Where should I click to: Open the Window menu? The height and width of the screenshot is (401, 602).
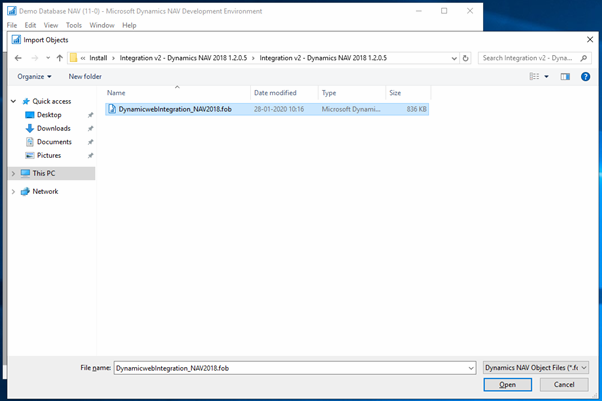[x=101, y=25]
